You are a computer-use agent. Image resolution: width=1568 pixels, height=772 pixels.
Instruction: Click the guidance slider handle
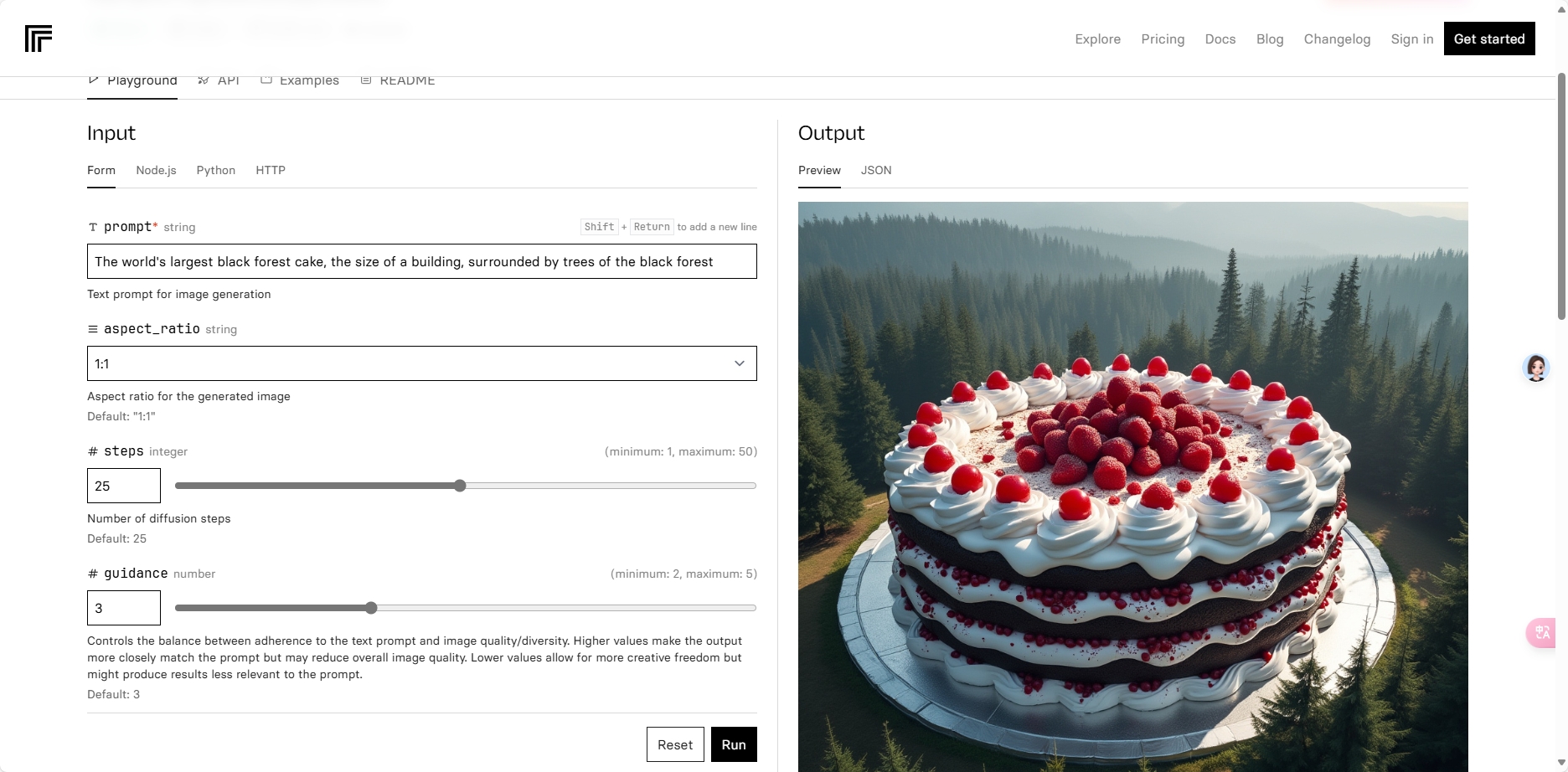click(x=371, y=608)
